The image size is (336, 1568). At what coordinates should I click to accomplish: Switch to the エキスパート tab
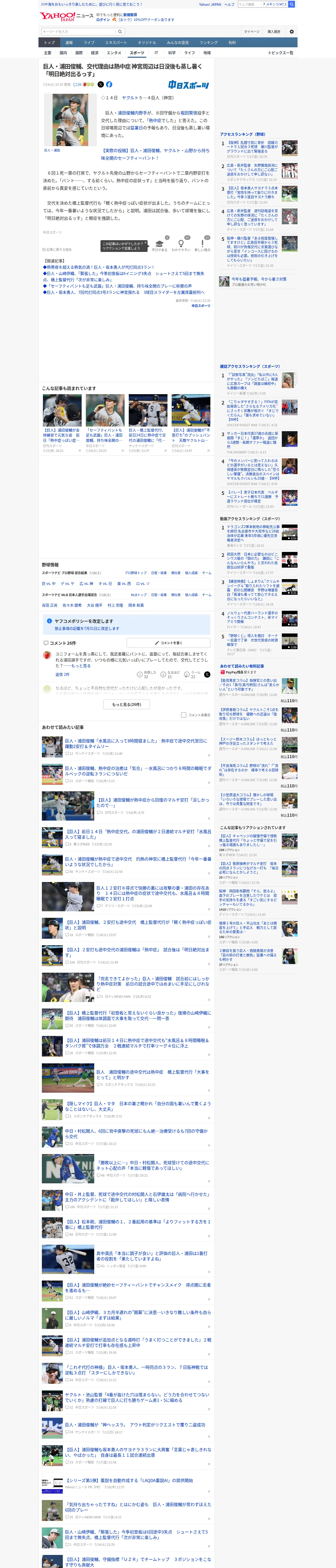pyautogui.click(x=116, y=43)
